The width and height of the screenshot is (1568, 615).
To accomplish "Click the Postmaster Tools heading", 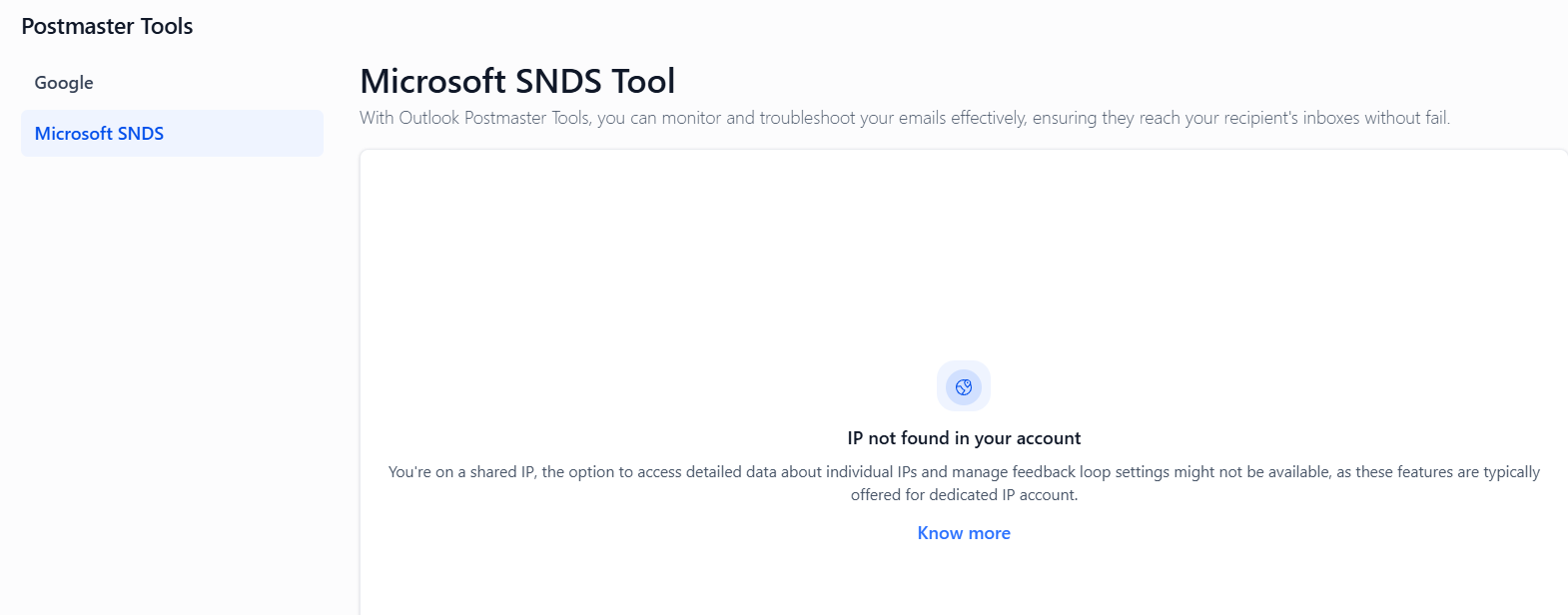I will (107, 27).
